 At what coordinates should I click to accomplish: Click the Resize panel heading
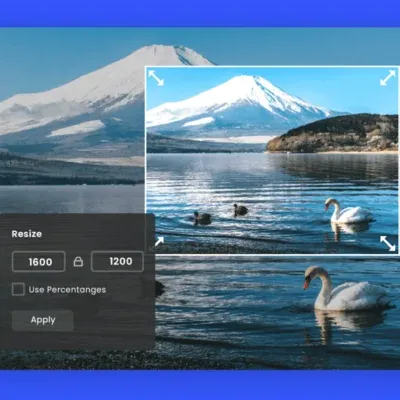[x=27, y=234]
